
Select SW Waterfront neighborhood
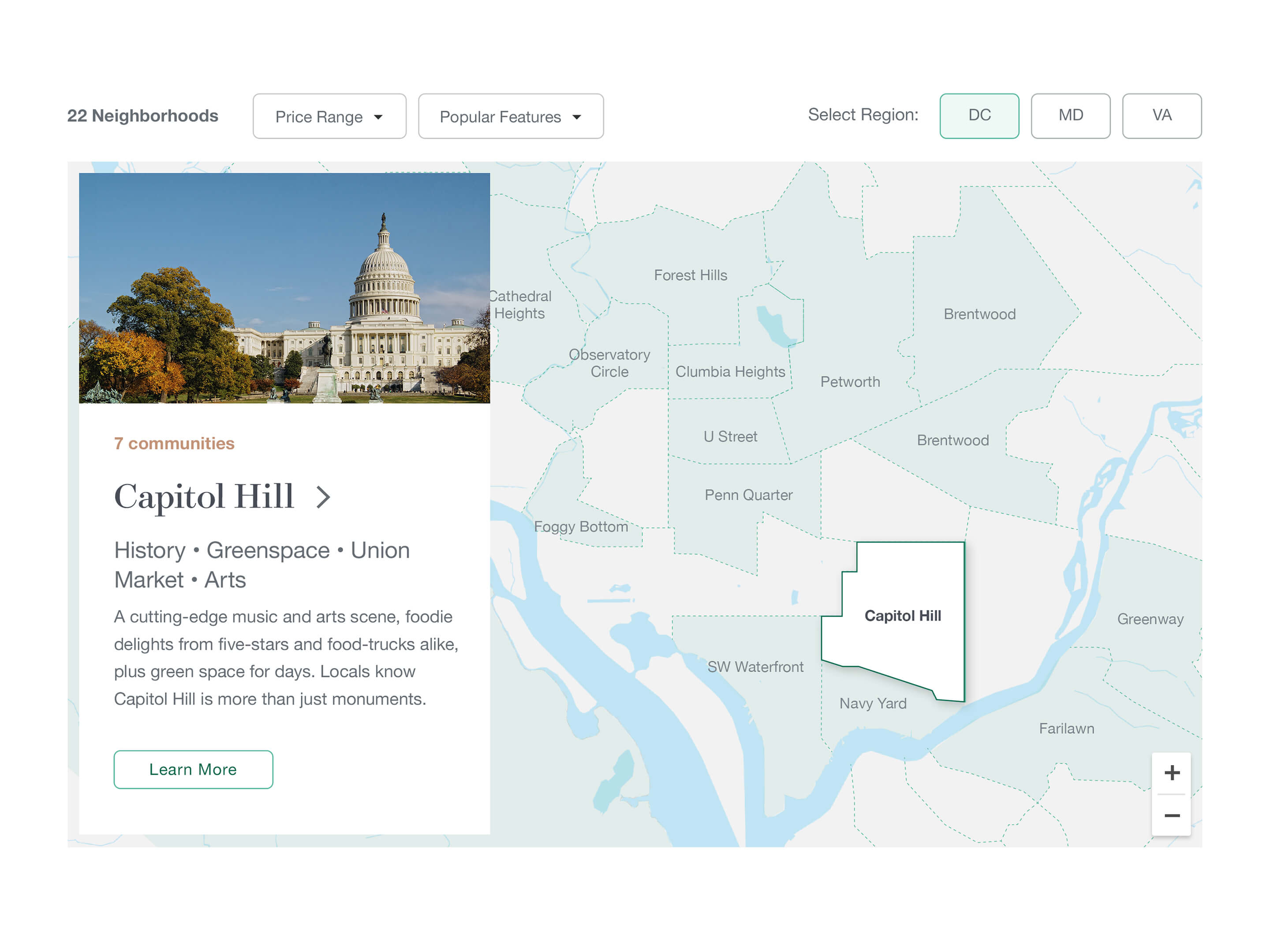pos(755,667)
